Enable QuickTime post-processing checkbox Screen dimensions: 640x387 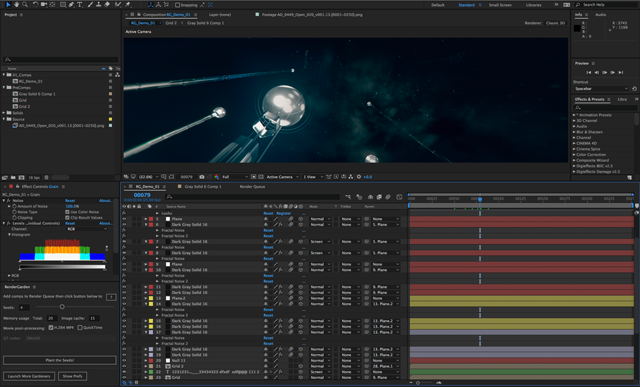tap(80, 327)
